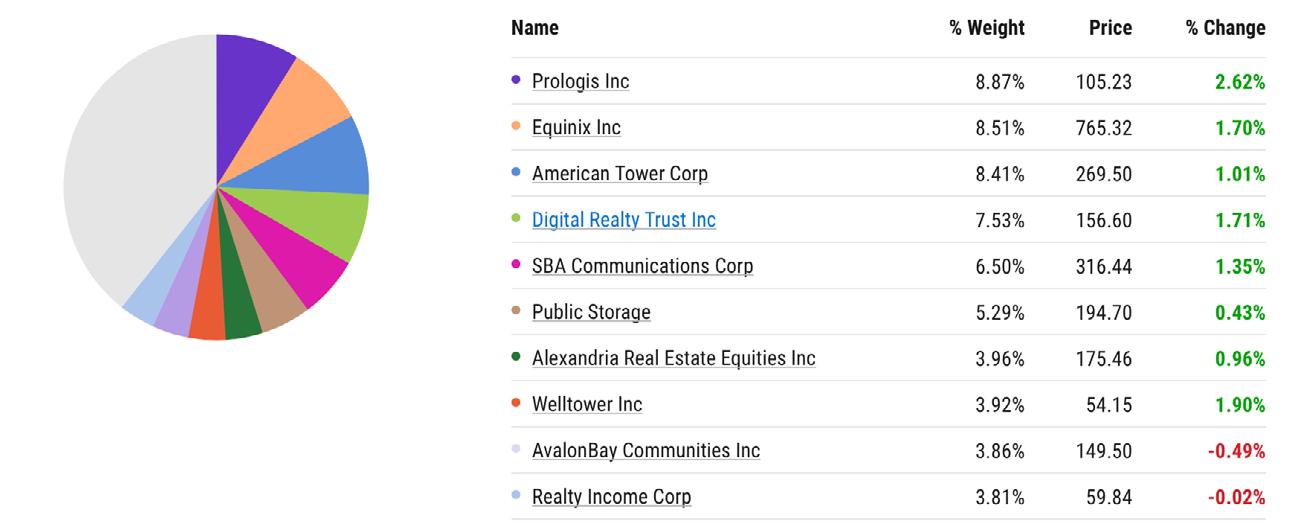
Task: Click the % Change column header
Action: click(x=1225, y=28)
